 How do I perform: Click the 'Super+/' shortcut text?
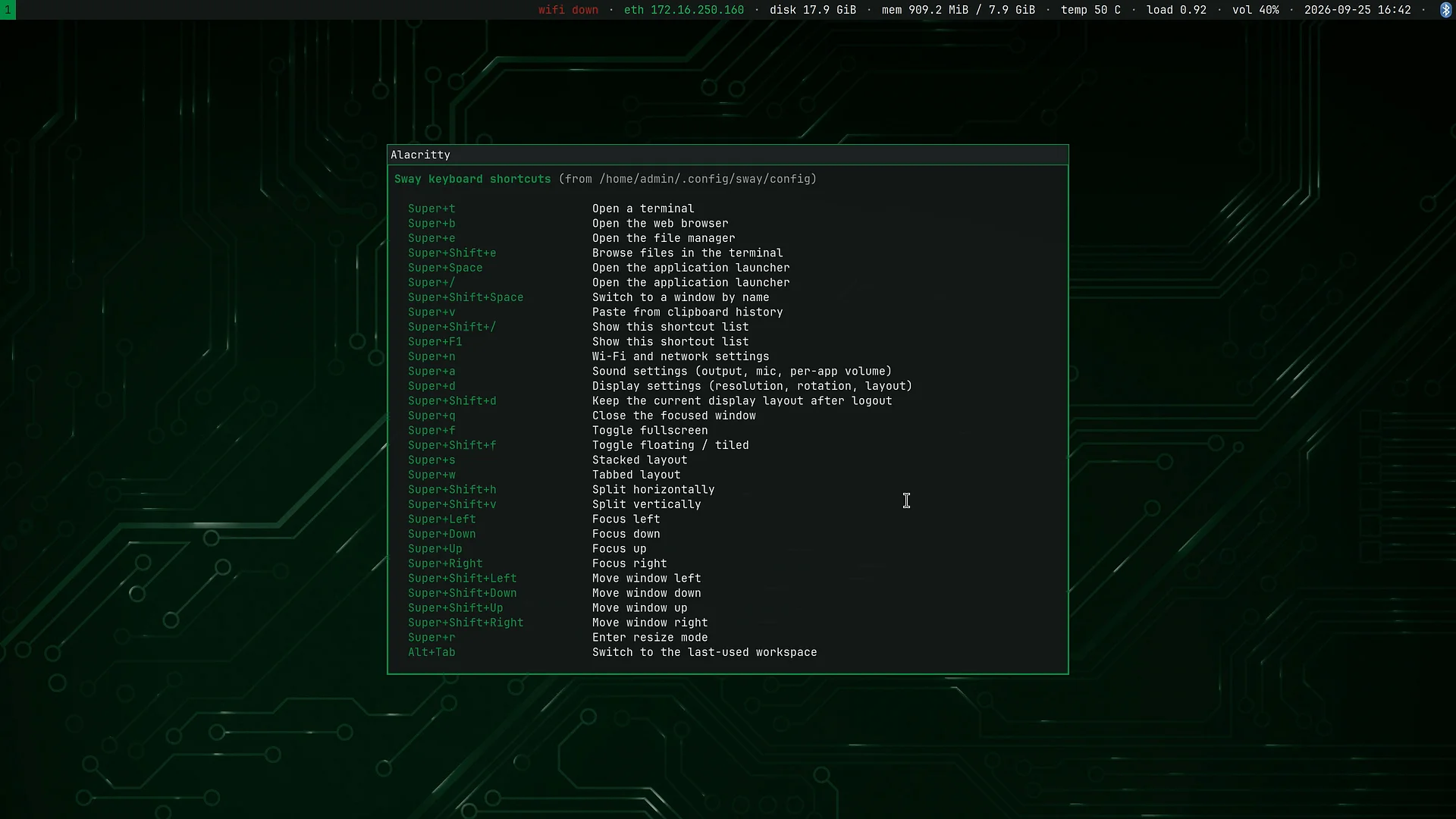tap(431, 283)
